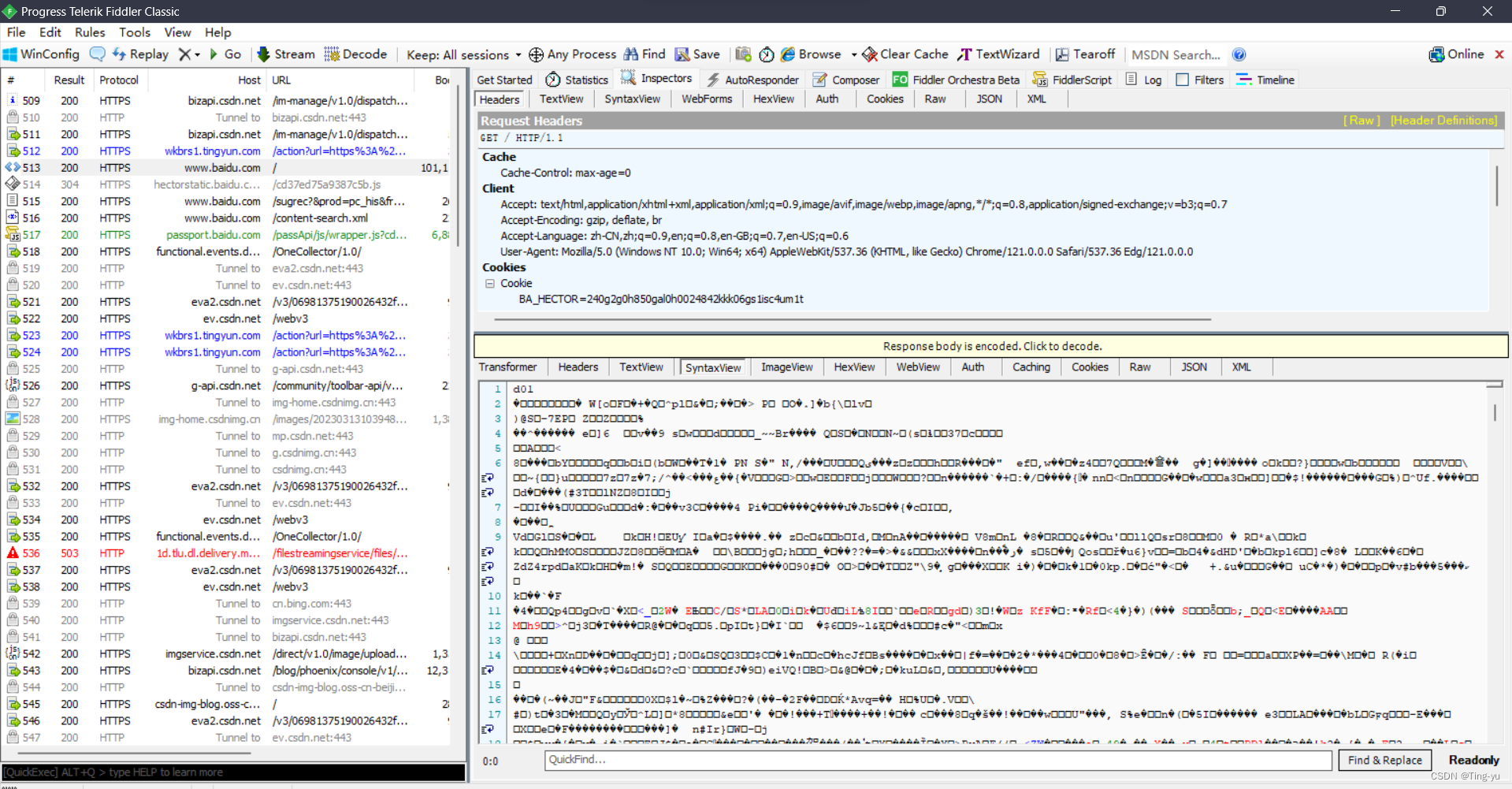Select session 517 passport.baidu.com

pos(227,235)
